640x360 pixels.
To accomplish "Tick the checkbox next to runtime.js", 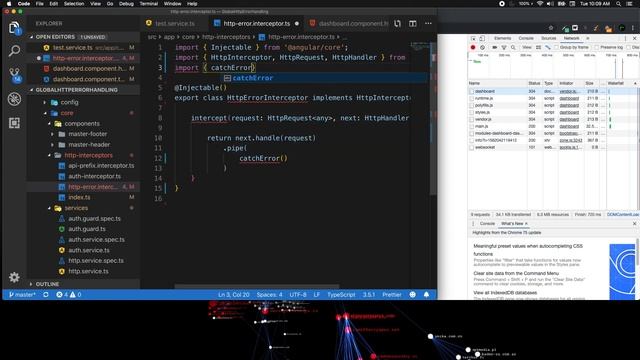I will 472,98.
